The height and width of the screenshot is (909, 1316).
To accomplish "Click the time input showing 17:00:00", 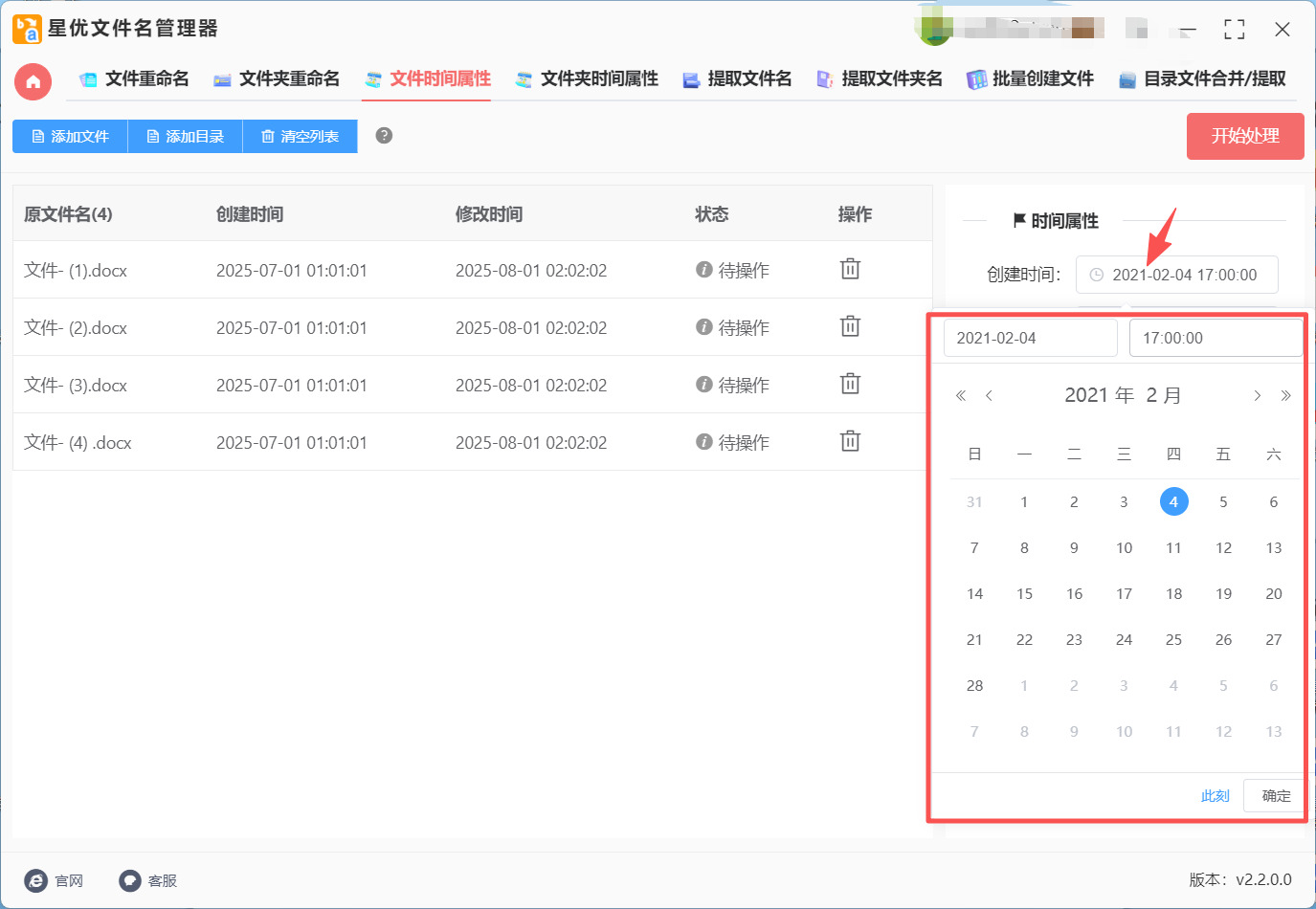I will coord(1215,338).
